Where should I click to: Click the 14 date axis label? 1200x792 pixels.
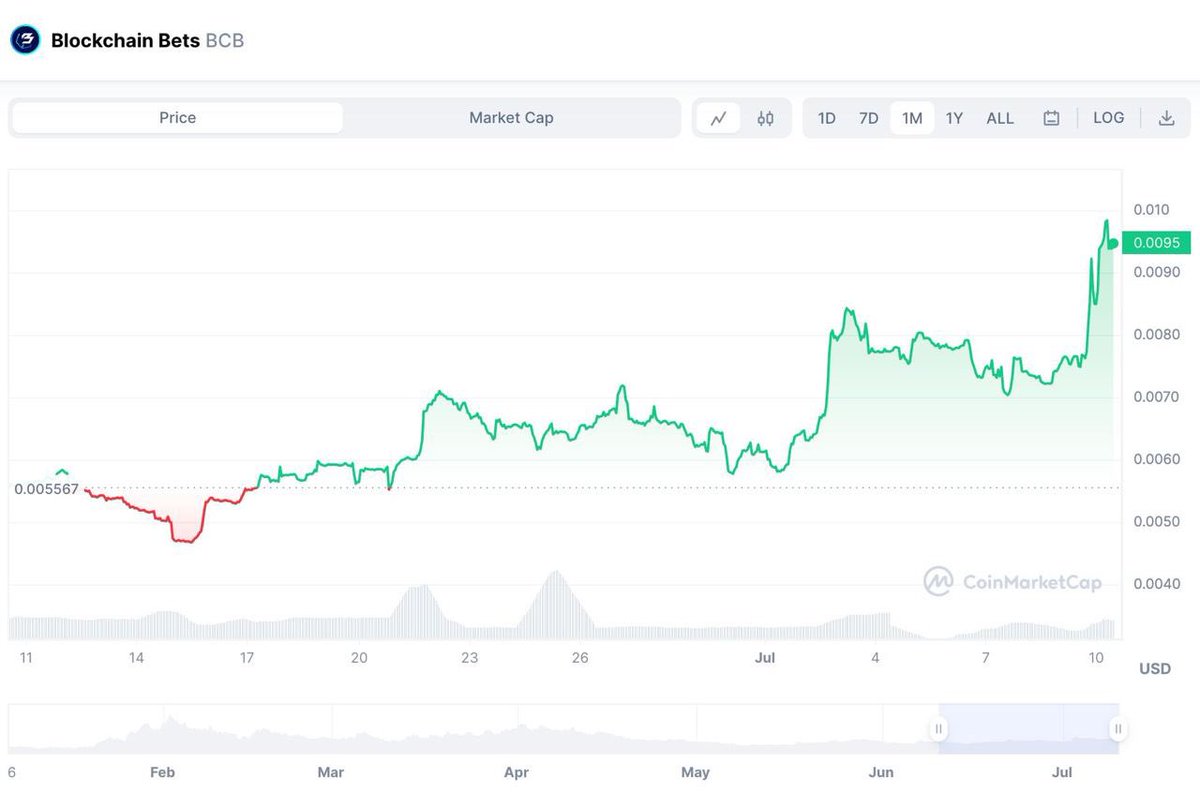(x=136, y=658)
